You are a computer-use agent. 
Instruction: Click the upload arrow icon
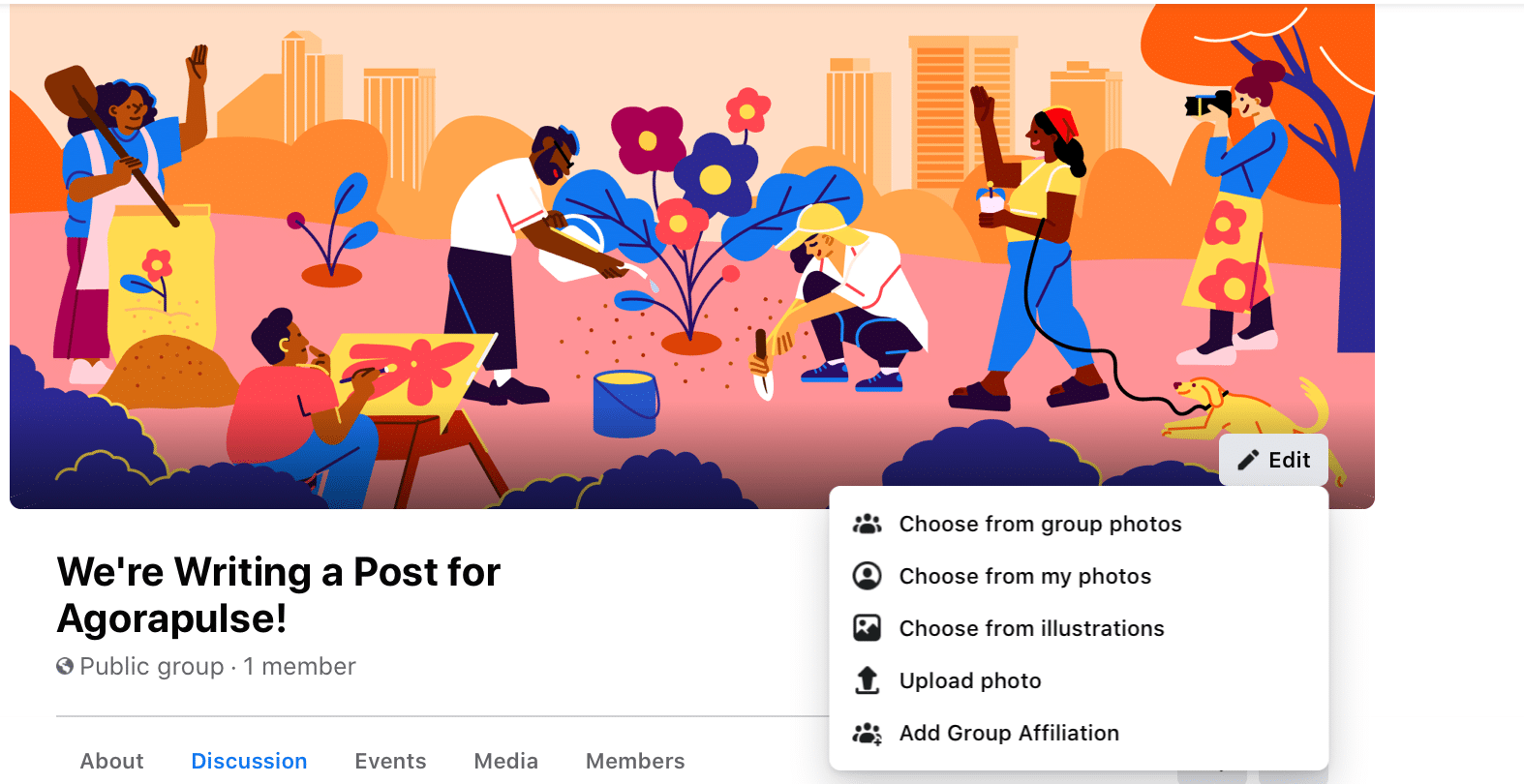[x=867, y=680]
